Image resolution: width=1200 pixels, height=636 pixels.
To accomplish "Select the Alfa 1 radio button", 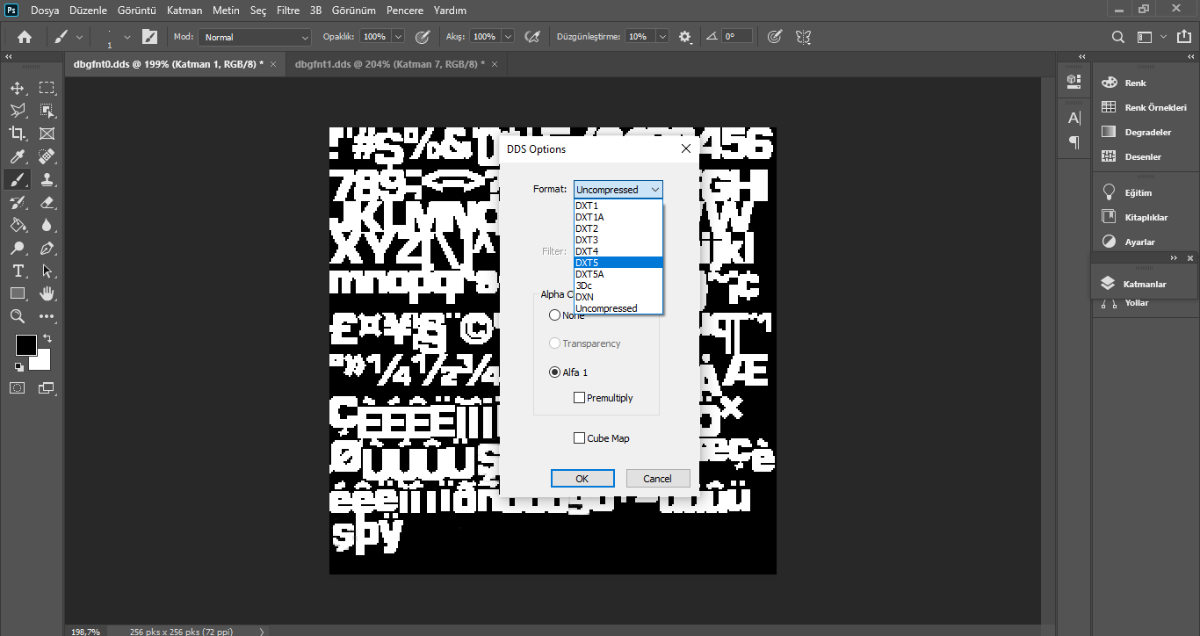I will pos(555,372).
